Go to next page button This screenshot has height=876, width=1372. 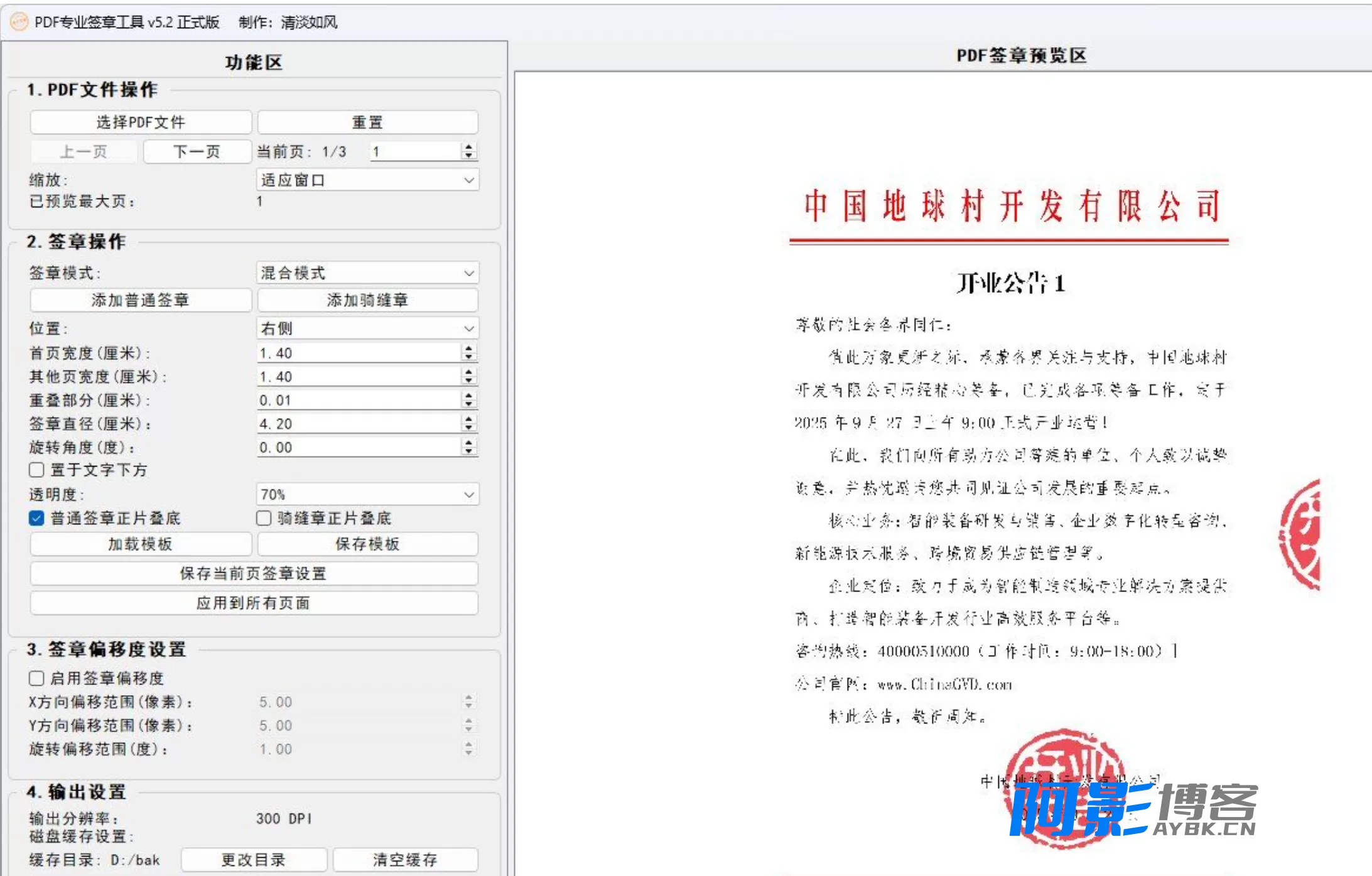pos(197,151)
